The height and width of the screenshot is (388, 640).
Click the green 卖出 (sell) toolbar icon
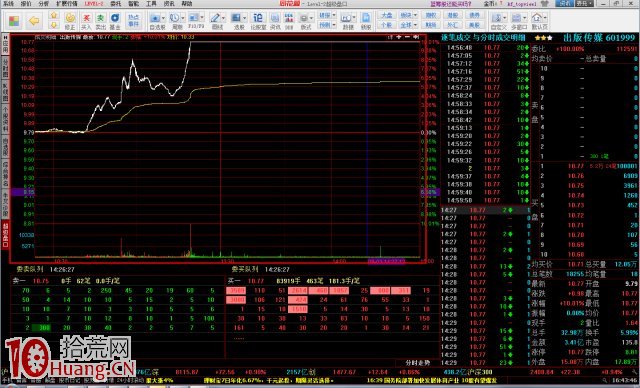(100, 21)
